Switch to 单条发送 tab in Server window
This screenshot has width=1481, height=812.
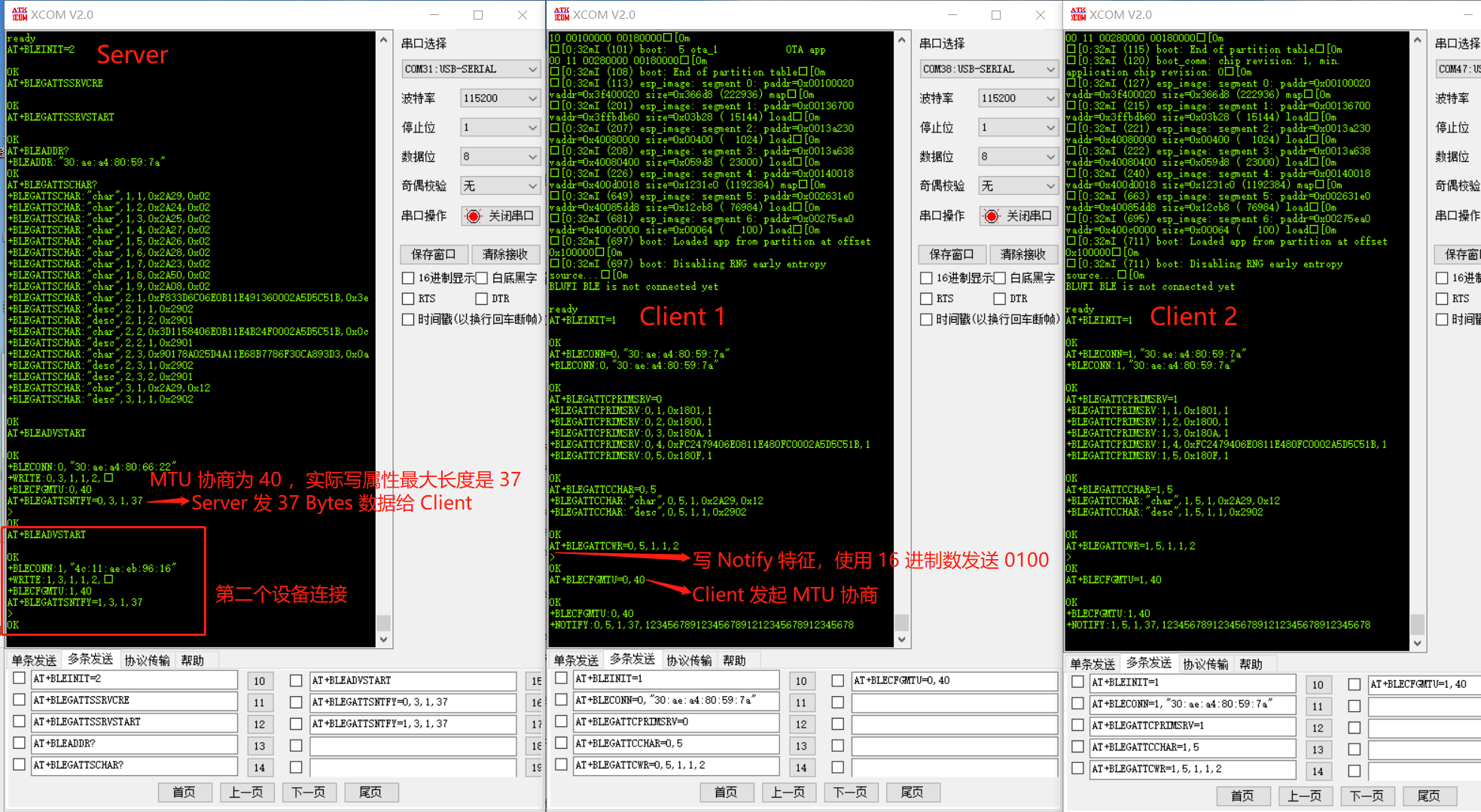[34, 660]
